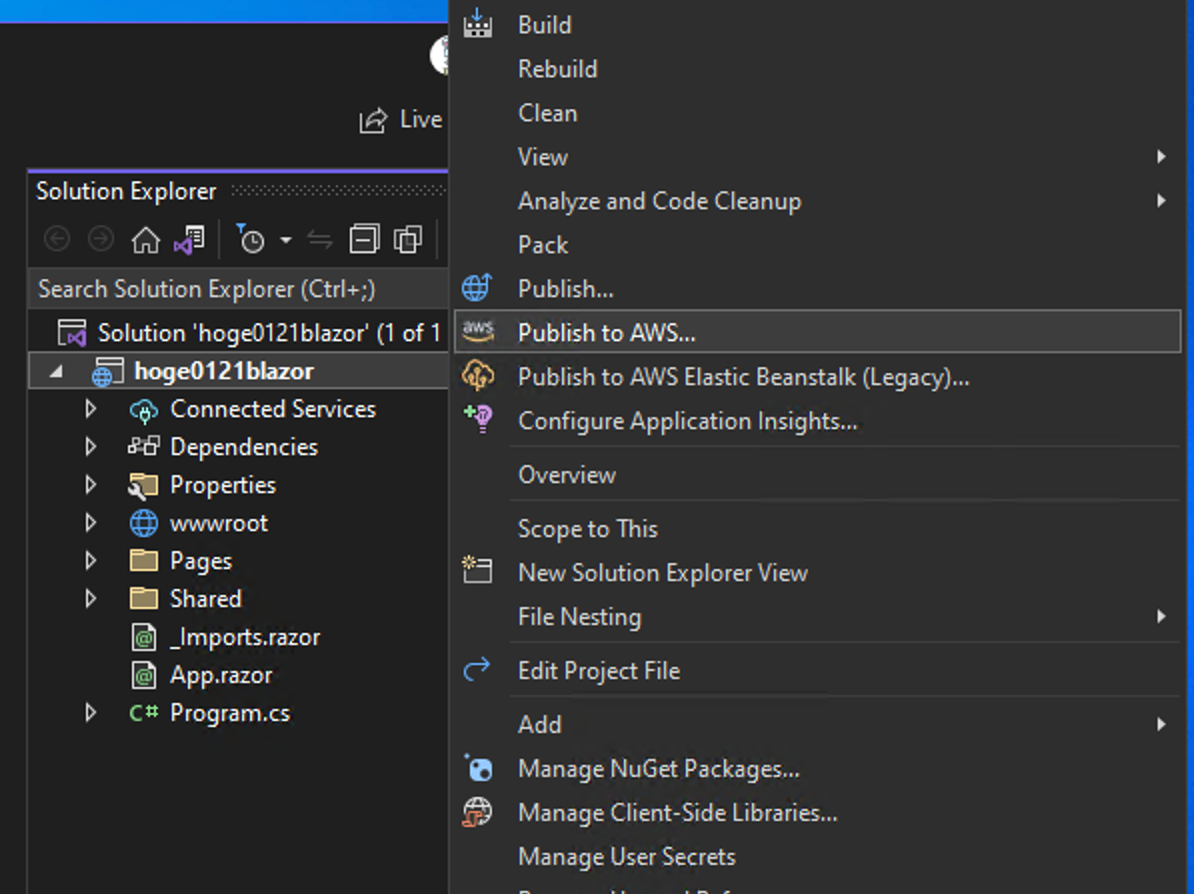Focus the Search Solution Explorer field
Image resolution: width=1194 pixels, height=894 pixels.
coord(238,289)
